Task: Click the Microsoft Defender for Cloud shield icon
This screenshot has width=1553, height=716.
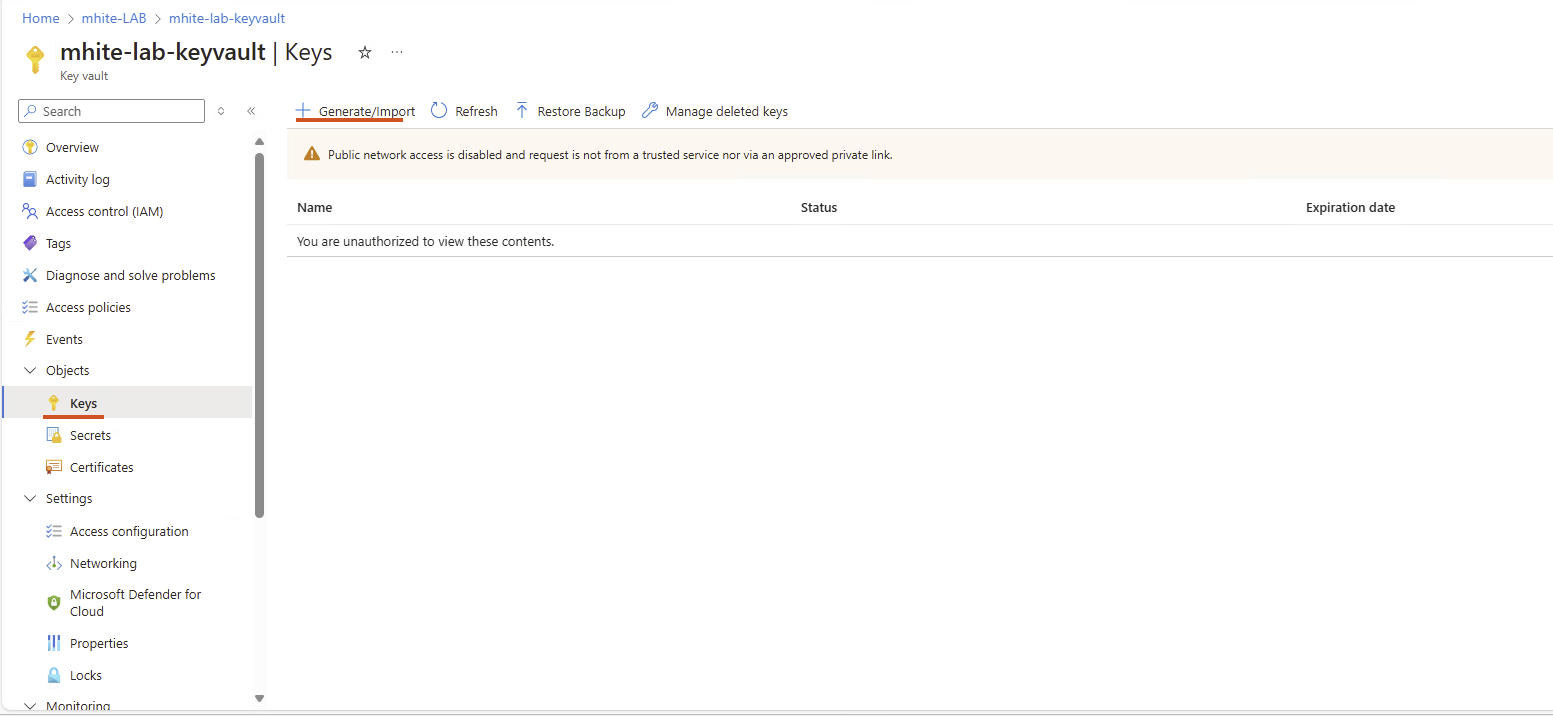Action: pyautogui.click(x=54, y=603)
